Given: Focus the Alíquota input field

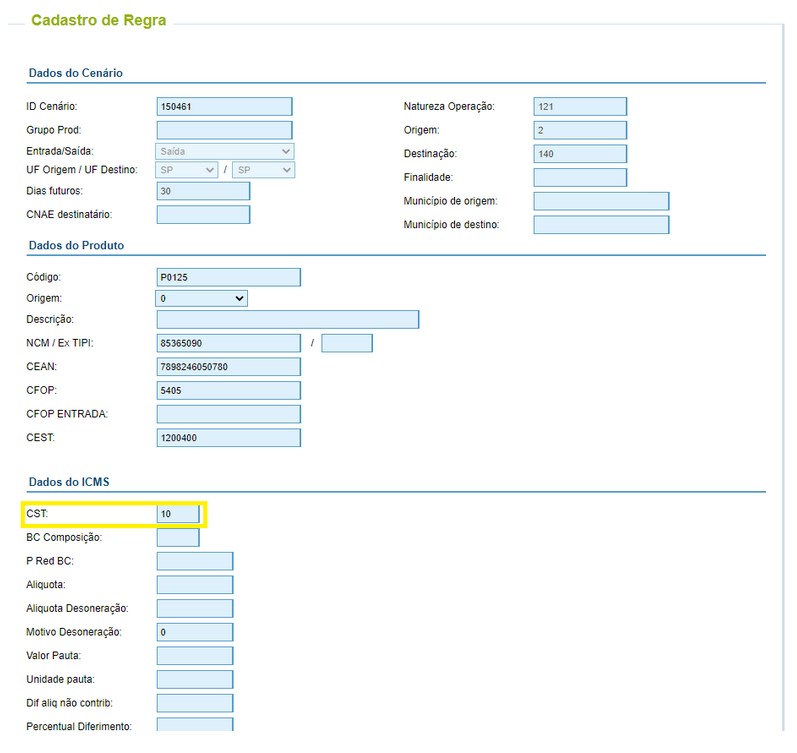Looking at the screenshot, I should pos(195,585).
